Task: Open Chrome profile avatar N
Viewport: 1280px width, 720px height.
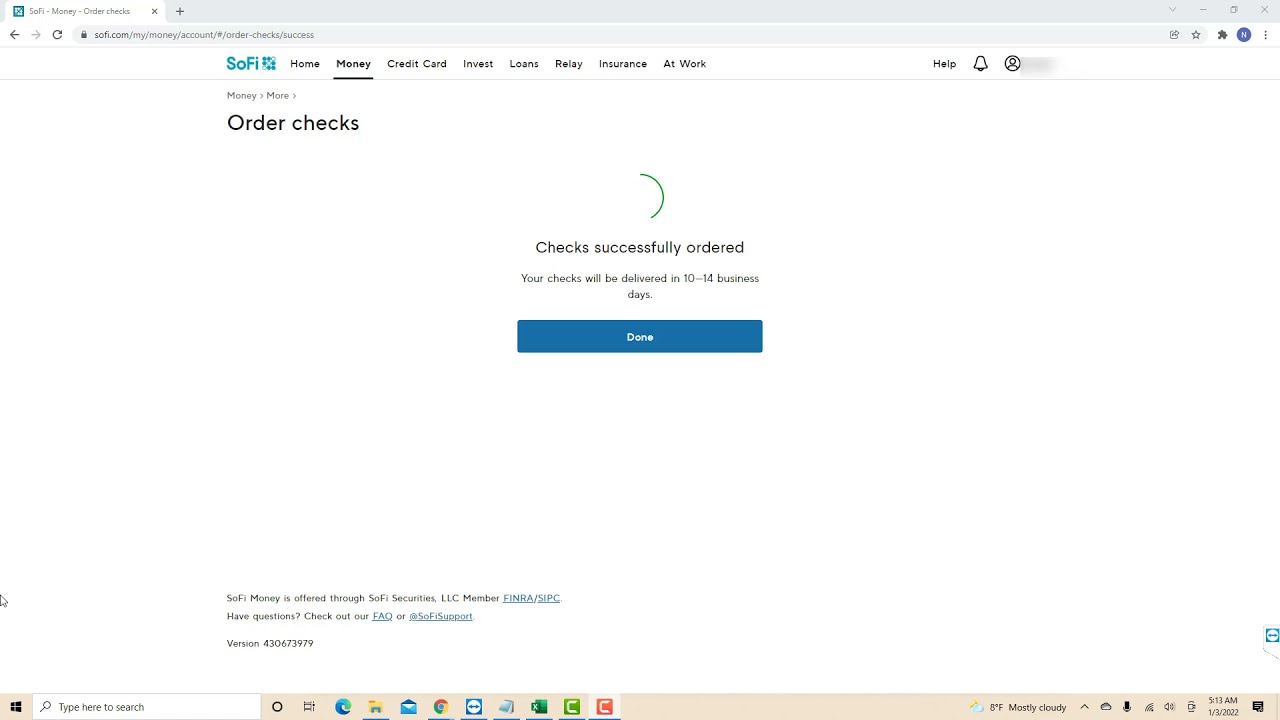Action: (1244, 34)
